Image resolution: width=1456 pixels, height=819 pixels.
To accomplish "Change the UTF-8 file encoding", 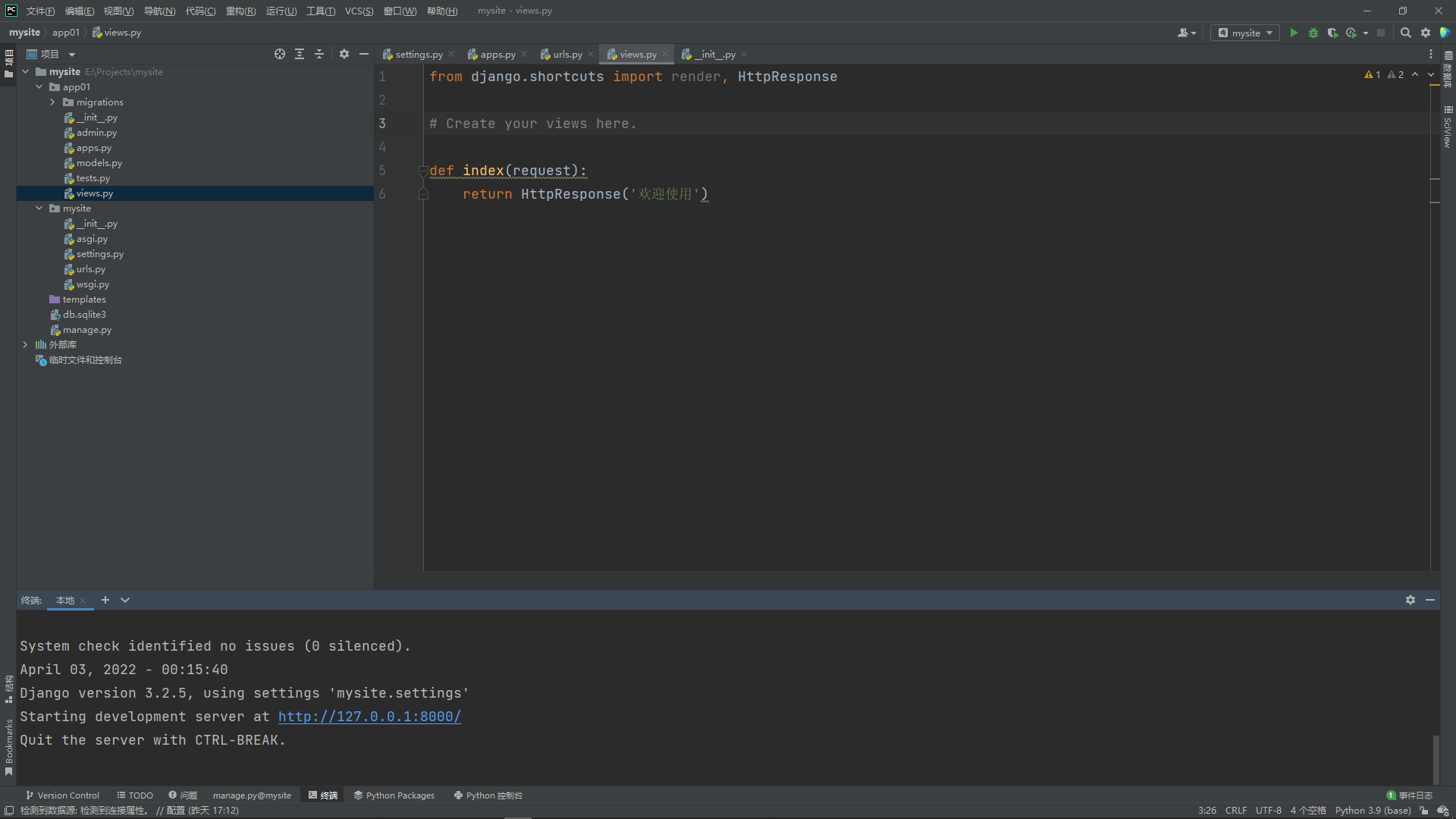I will pos(1268,810).
